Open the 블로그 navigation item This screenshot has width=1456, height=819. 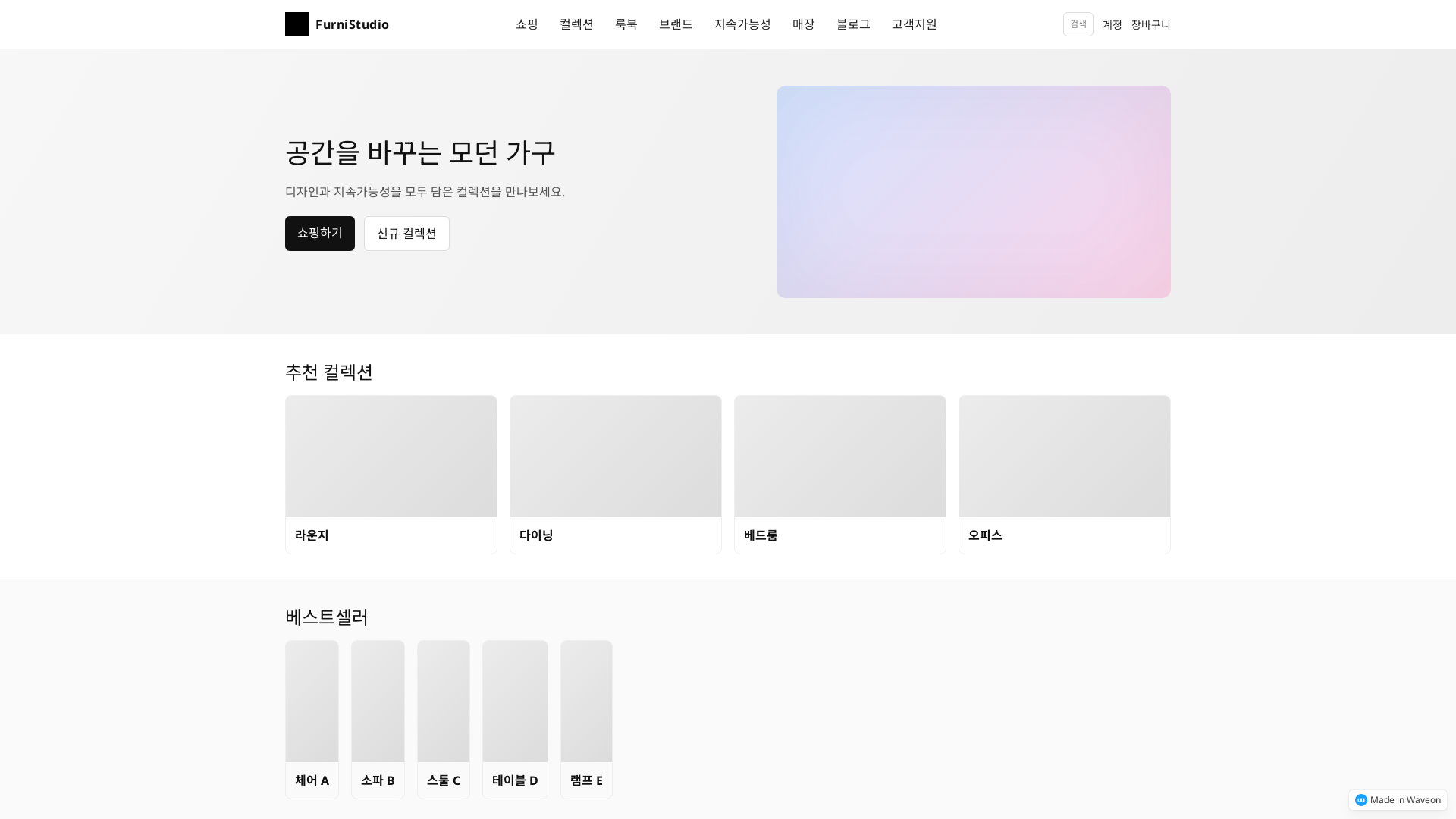click(x=852, y=24)
